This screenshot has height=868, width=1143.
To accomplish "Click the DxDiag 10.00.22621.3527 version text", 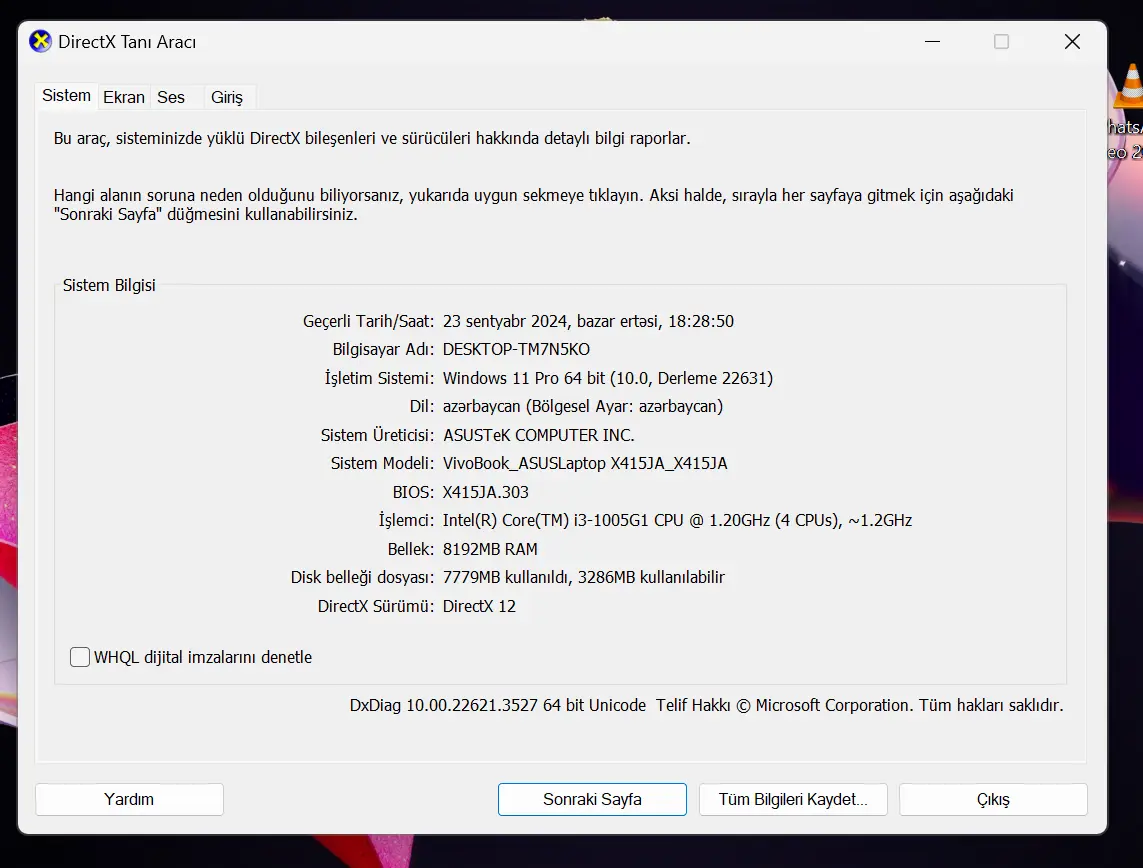I will point(497,705).
